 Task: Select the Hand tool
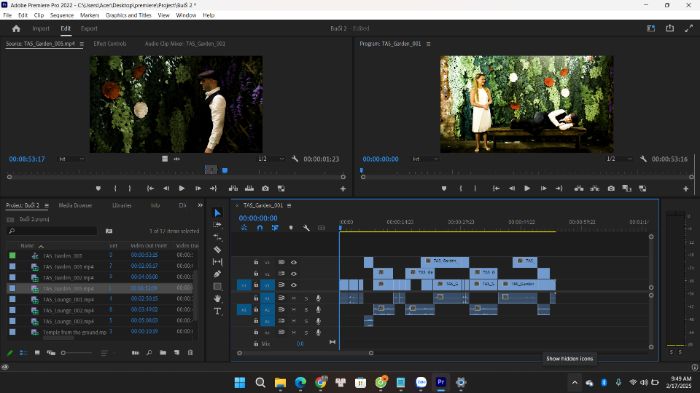coord(217,298)
